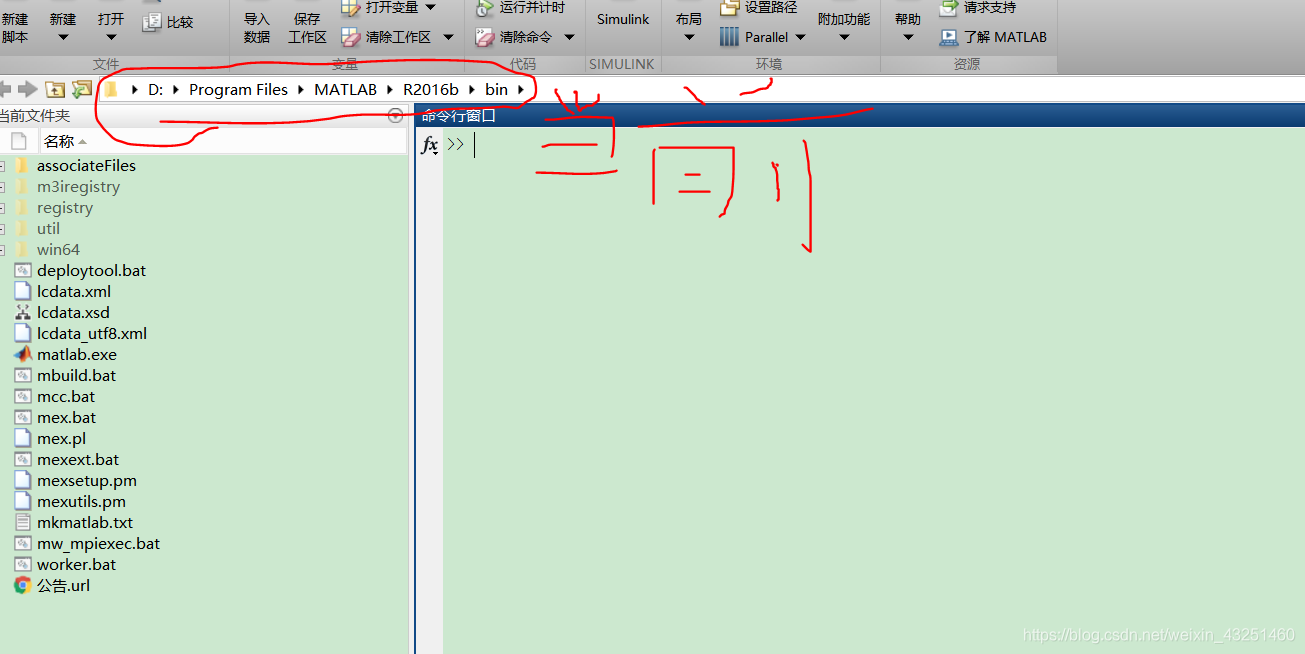This screenshot has width=1305, height=654.
Task: Select lcdata.xml in the file list
Action: (x=74, y=292)
